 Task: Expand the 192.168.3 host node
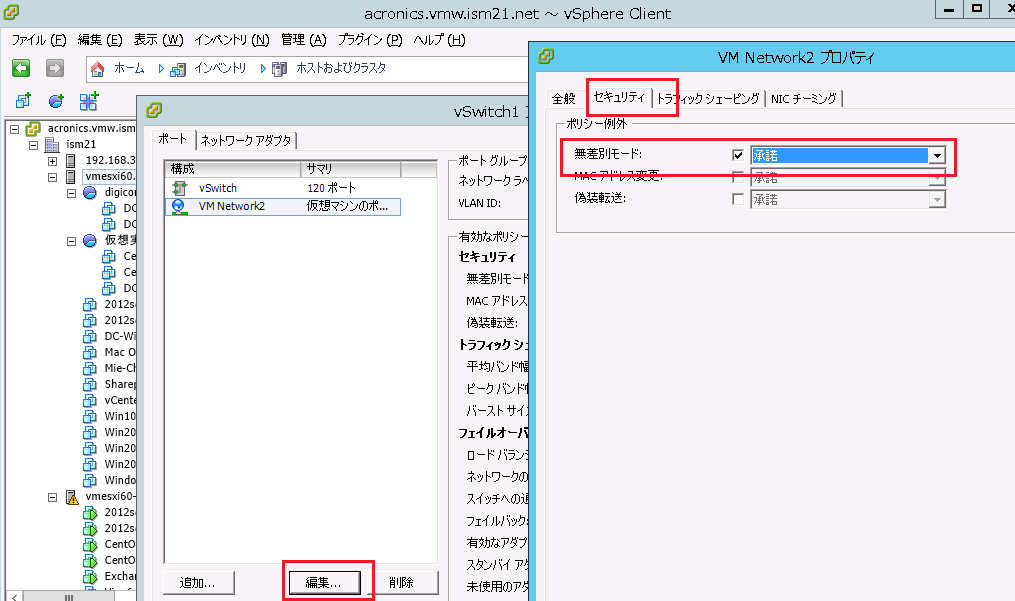[x=52, y=161]
